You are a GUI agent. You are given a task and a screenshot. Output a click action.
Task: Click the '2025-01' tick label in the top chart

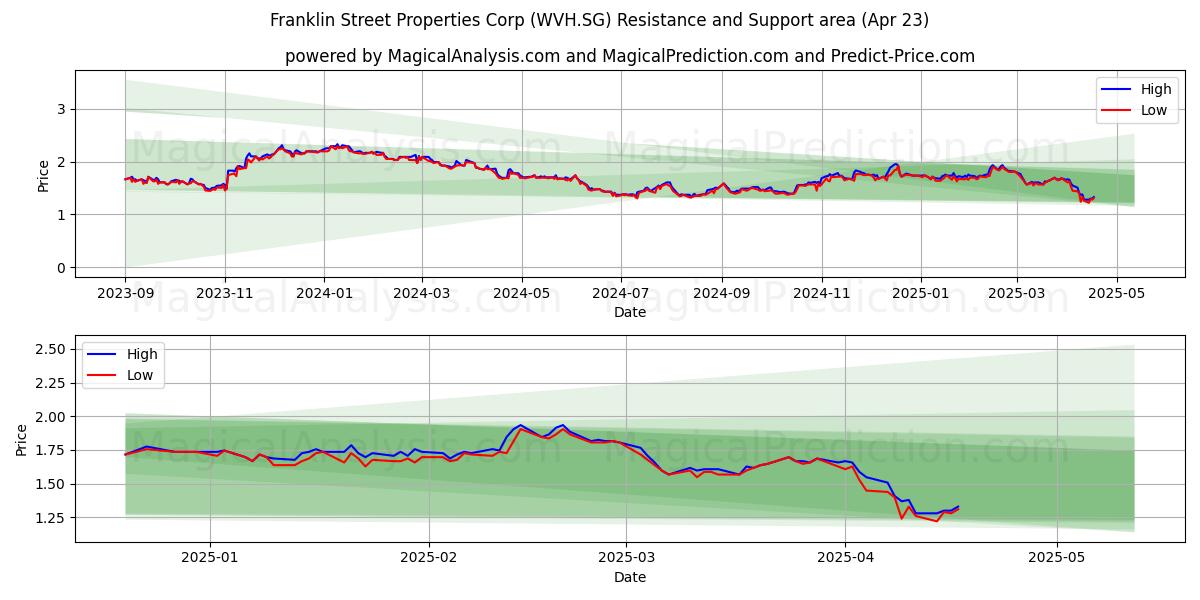920,294
